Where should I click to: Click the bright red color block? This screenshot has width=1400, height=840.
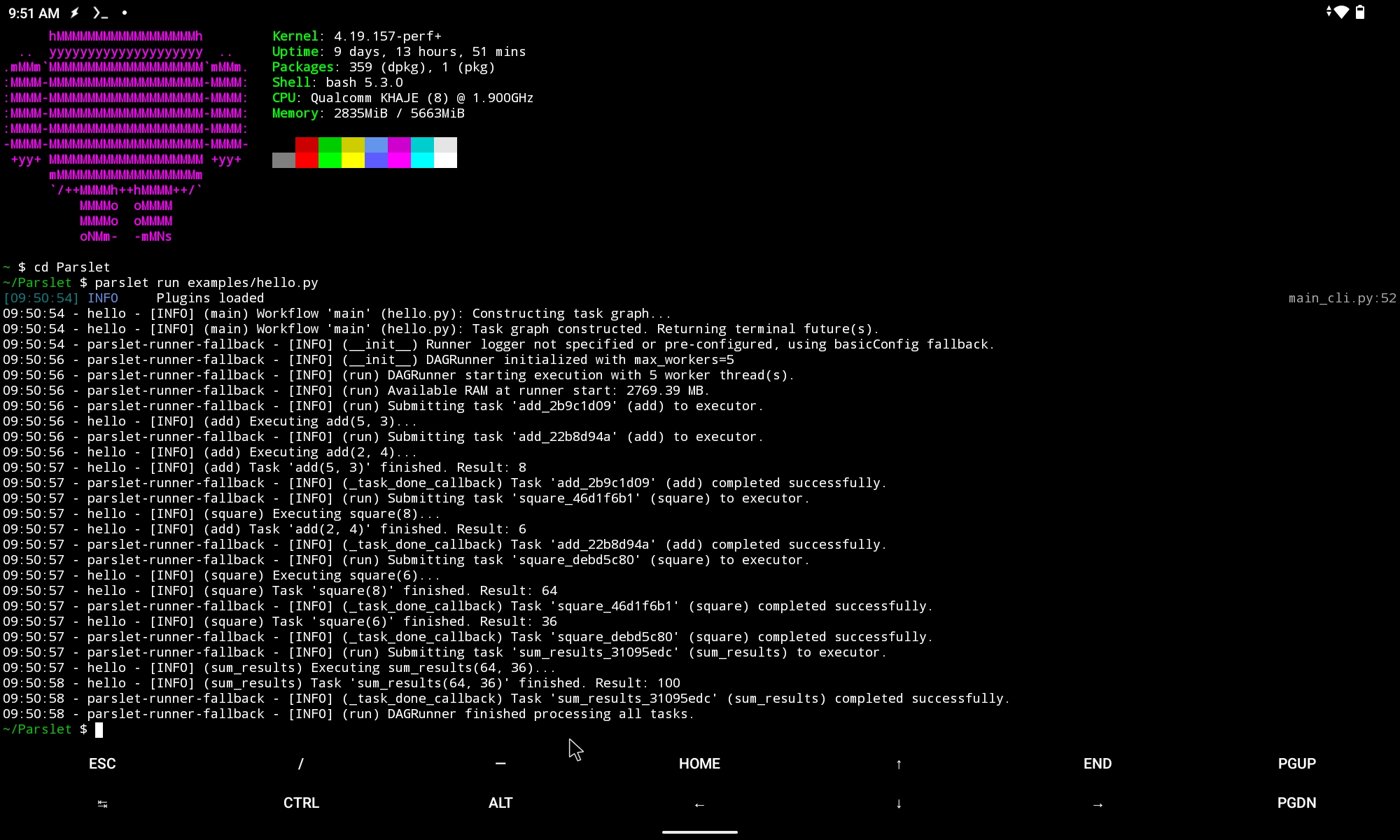(307, 160)
